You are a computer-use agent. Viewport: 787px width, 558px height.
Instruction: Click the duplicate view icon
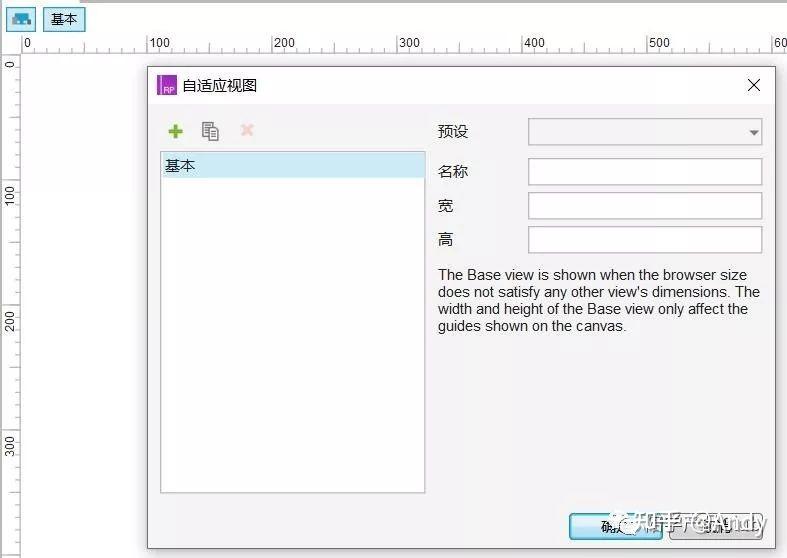coord(210,131)
